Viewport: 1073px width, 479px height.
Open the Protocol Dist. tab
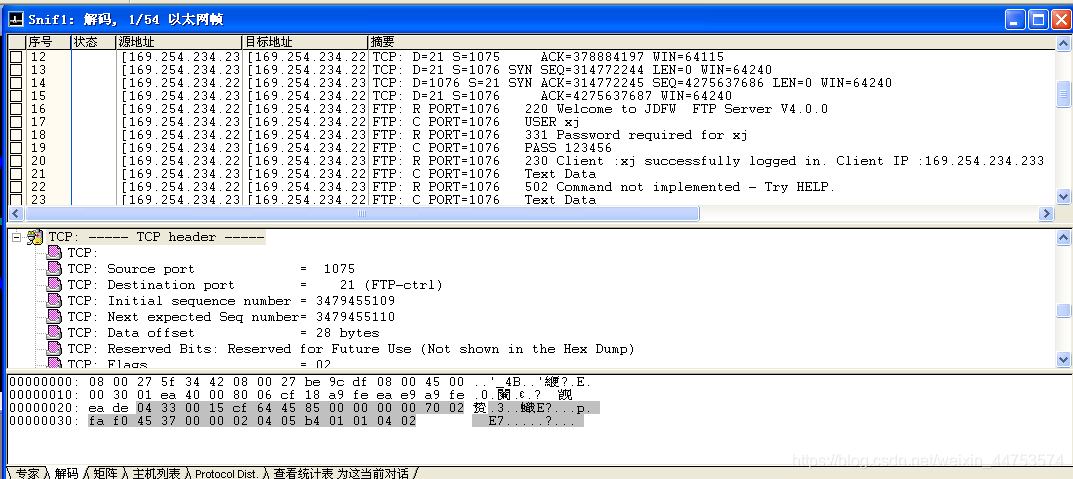pyautogui.click(x=226, y=473)
